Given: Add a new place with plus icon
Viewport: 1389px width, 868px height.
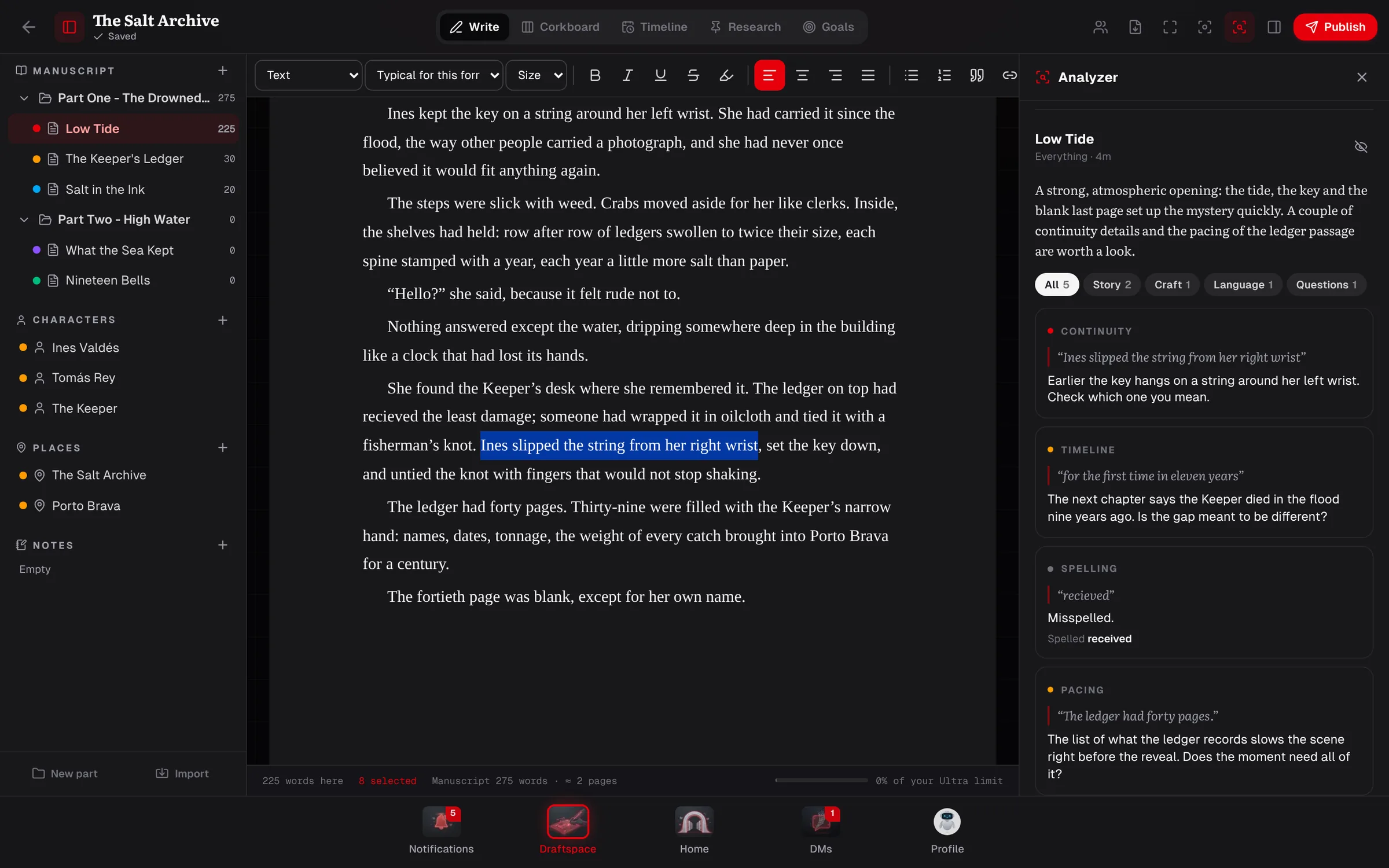Looking at the screenshot, I should [x=223, y=448].
